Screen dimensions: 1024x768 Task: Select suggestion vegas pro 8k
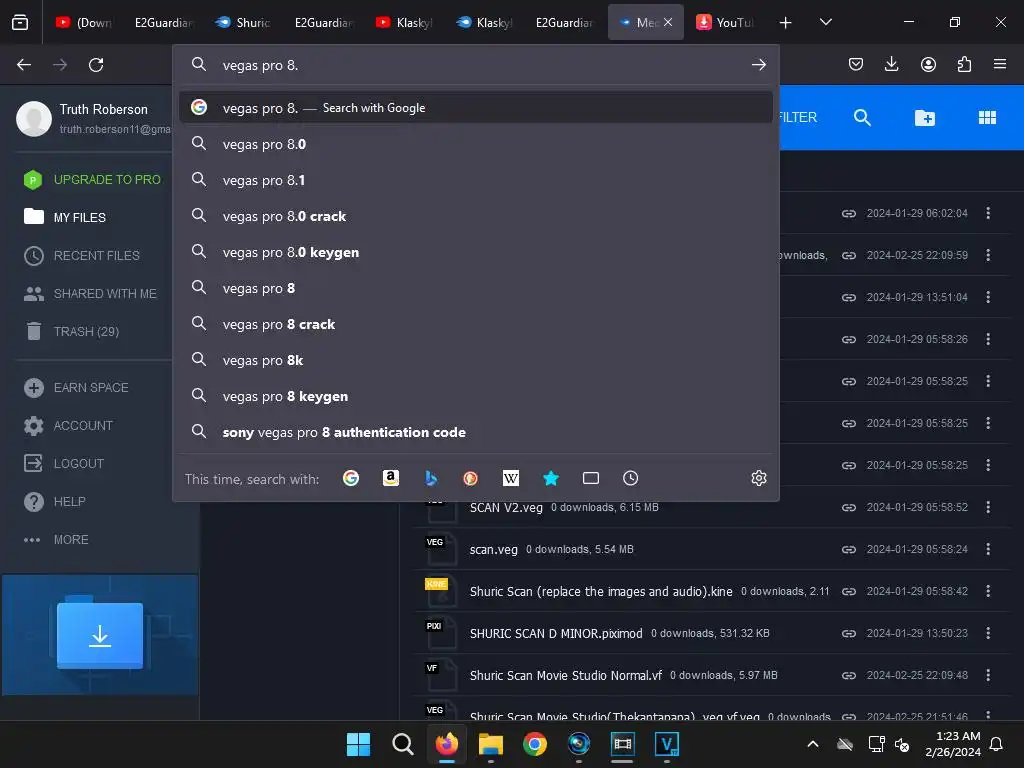coord(475,360)
